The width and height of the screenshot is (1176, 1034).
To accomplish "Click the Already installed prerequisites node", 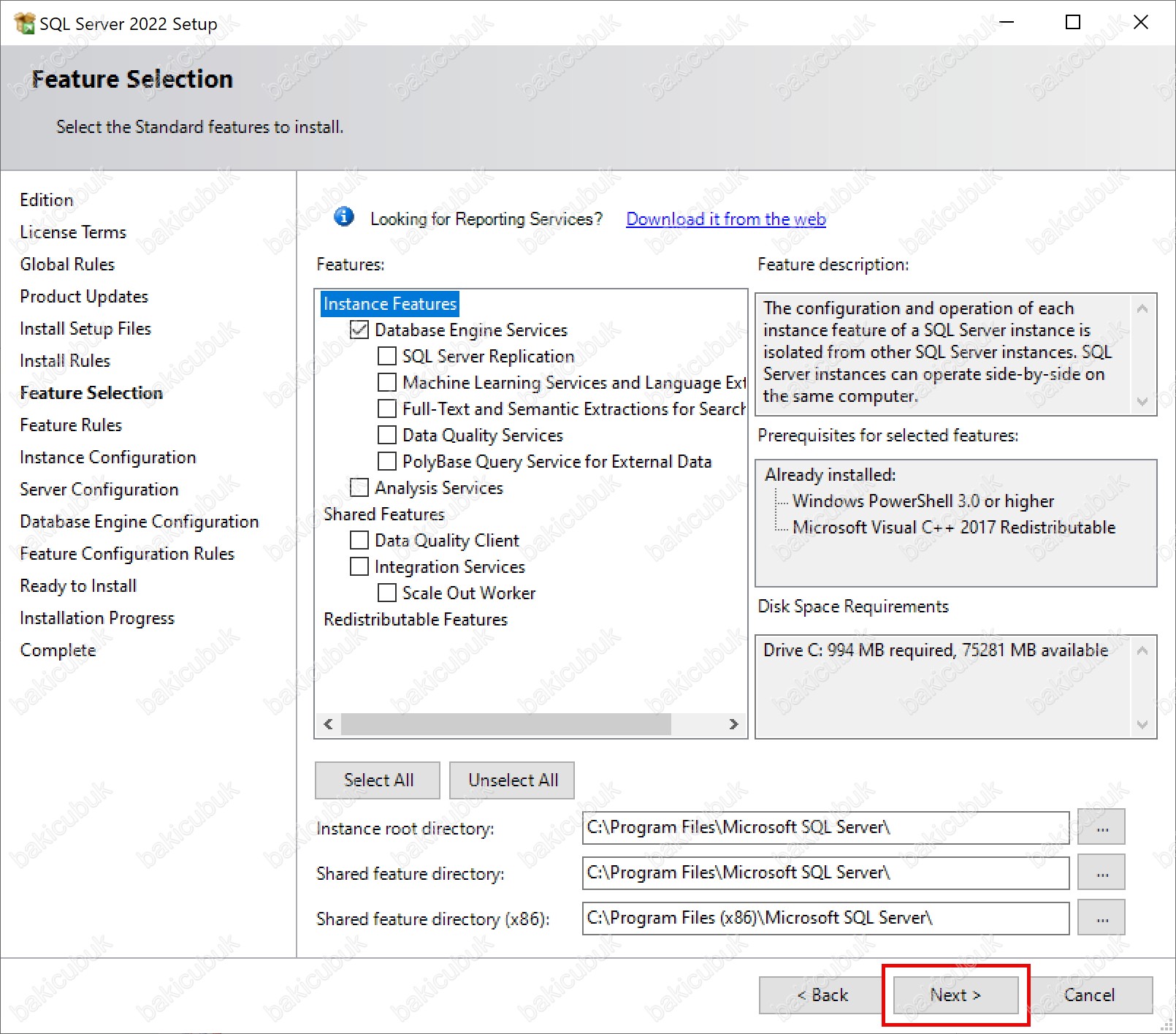I will pos(830,475).
